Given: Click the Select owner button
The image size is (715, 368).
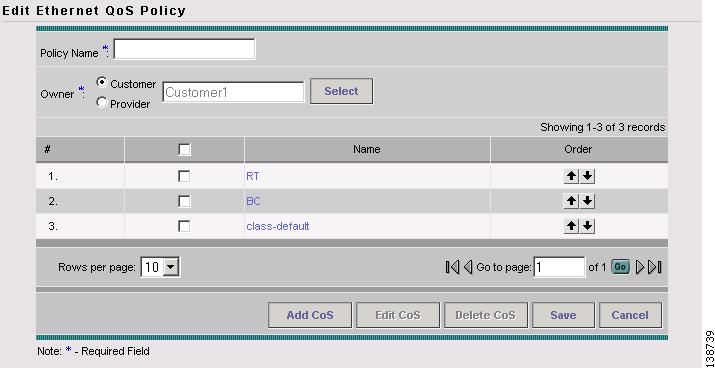Looking at the screenshot, I should [341, 91].
